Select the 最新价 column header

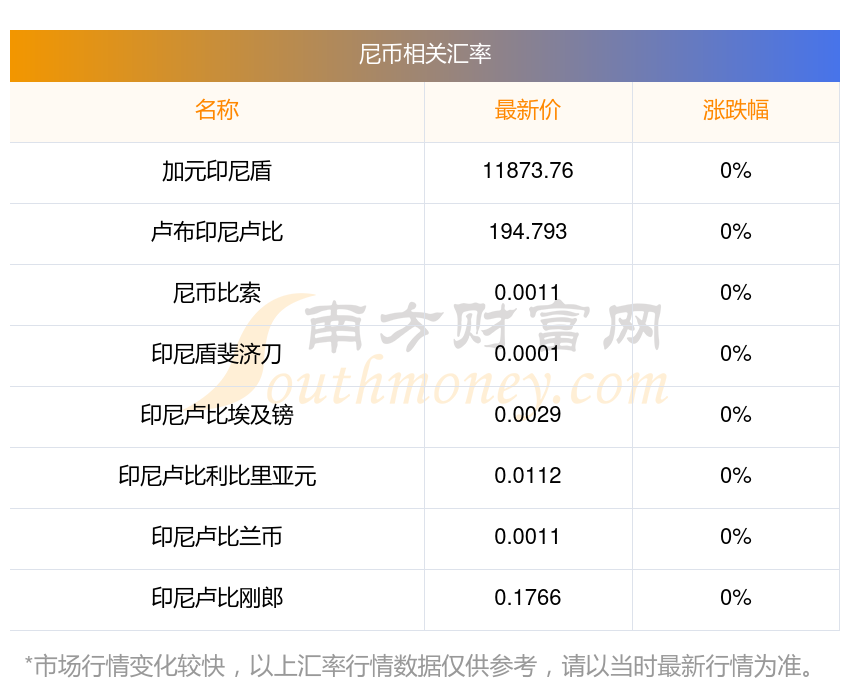pyautogui.click(x=527, y=110)
